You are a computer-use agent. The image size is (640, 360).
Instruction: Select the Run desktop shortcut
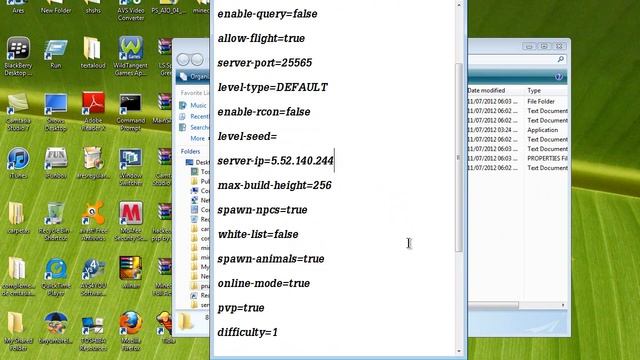pyautogui.click(x=56, y=53)
